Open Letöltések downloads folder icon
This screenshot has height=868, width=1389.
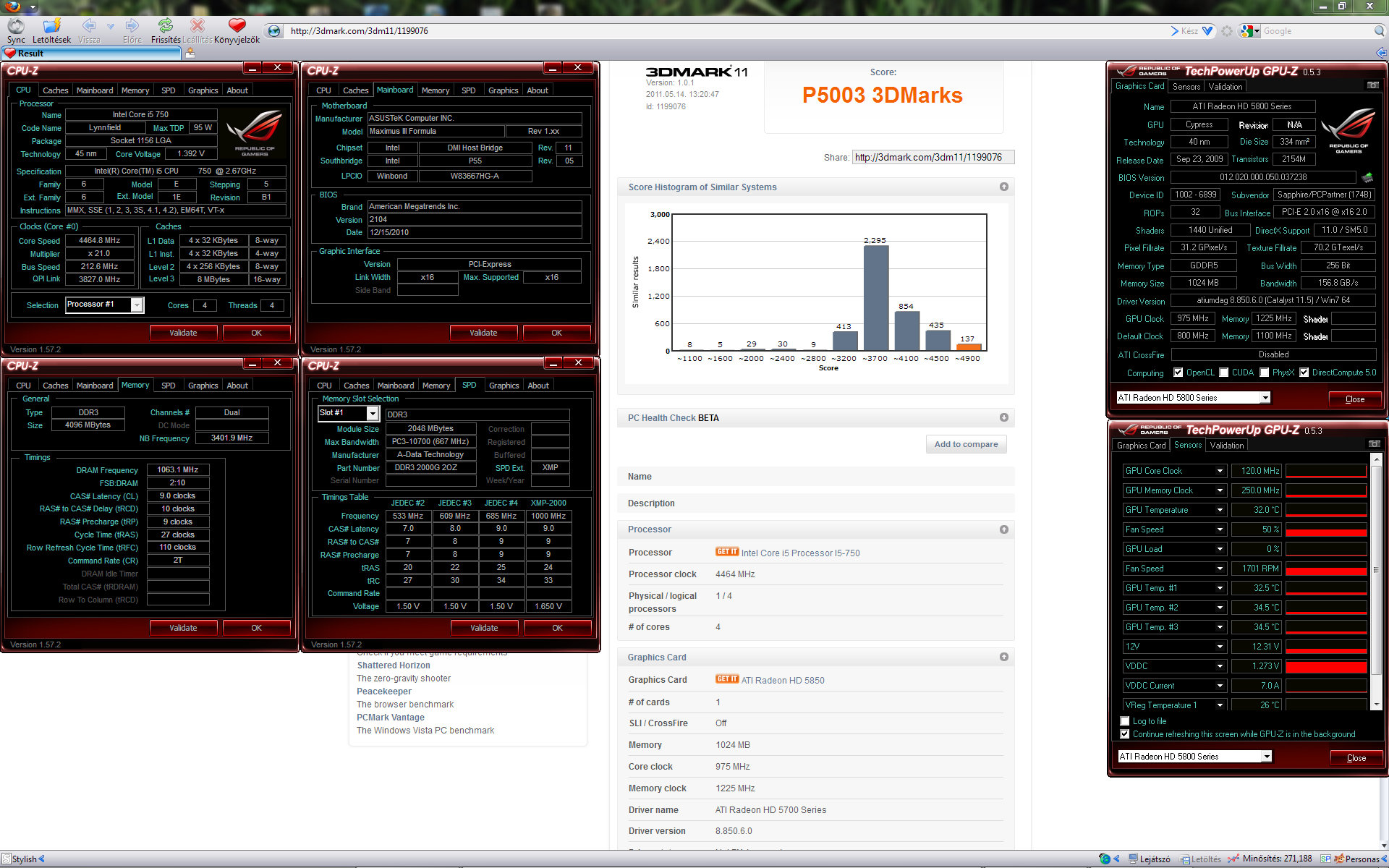(52, 27)
